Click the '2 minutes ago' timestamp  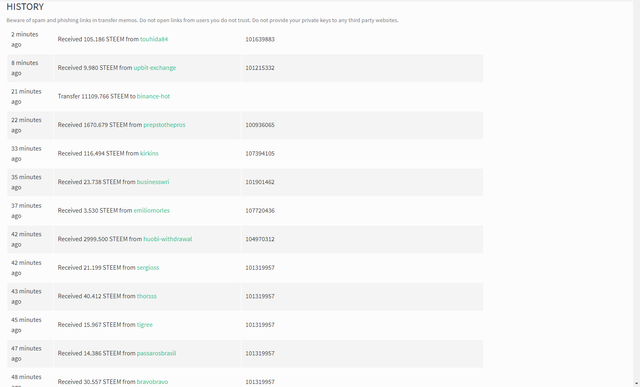tap(24, 40)
